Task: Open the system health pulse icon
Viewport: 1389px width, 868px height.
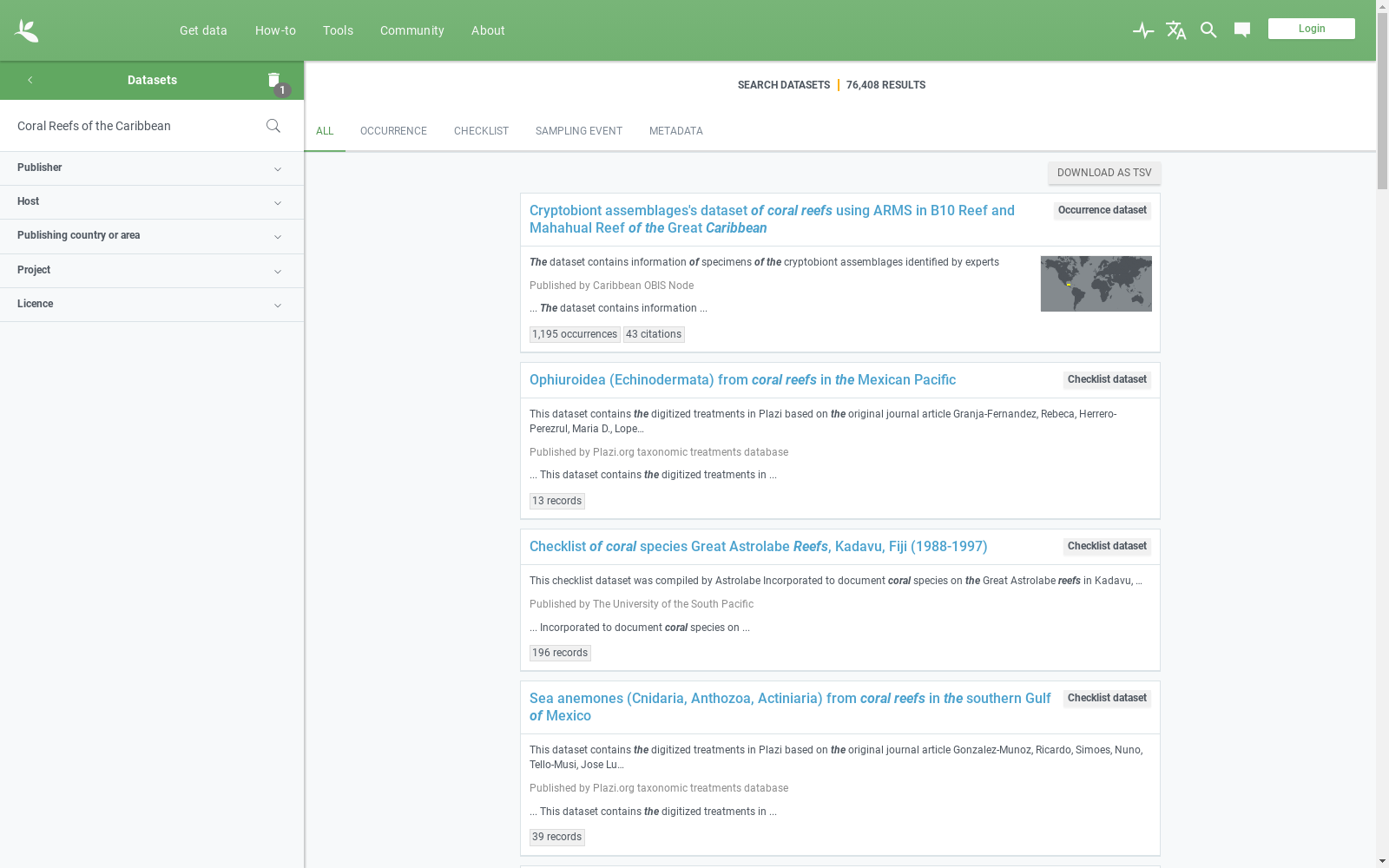Action: tap(1143, 30)
